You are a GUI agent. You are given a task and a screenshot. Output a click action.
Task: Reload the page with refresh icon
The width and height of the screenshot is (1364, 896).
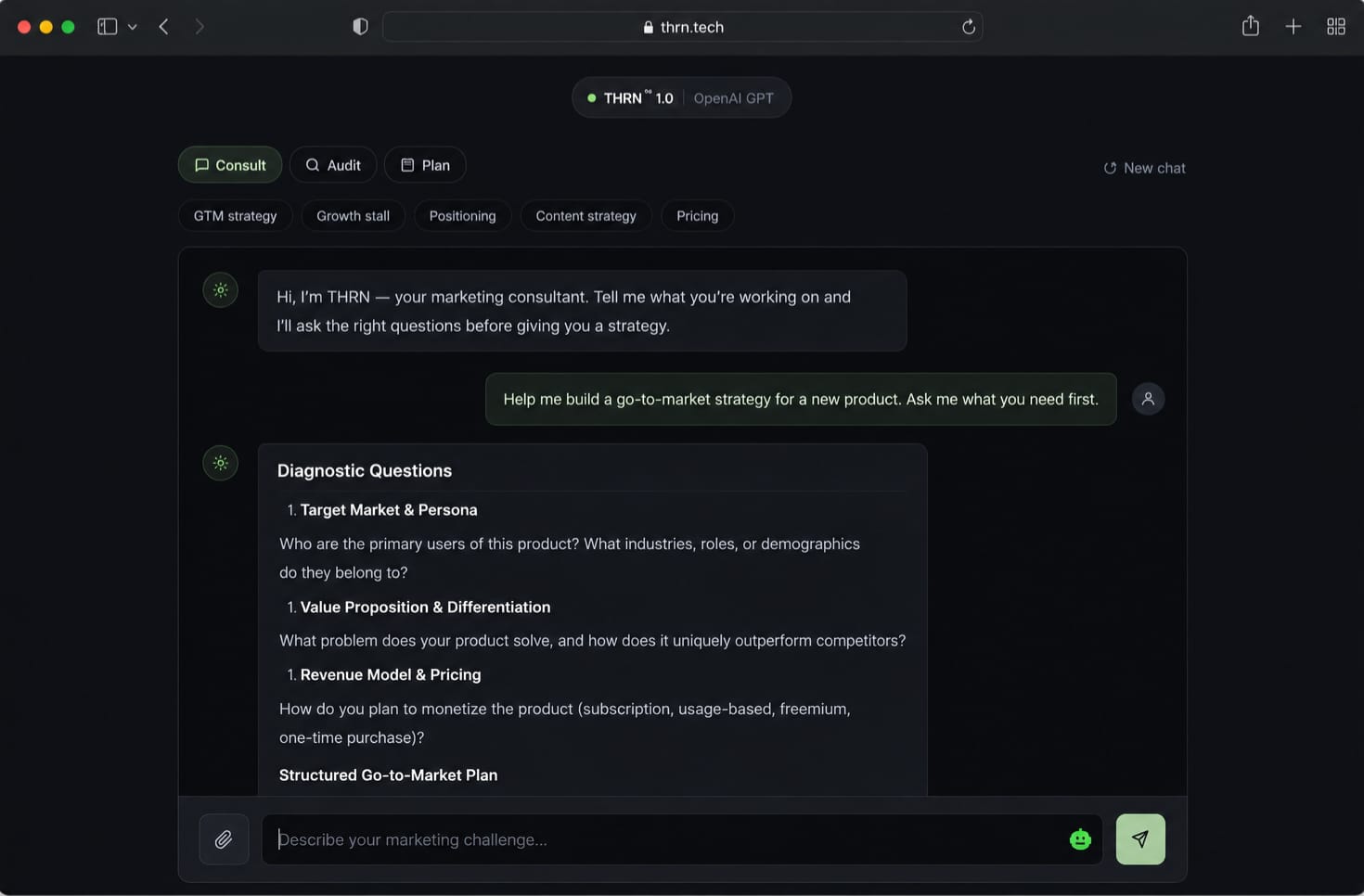[x=969, y=27]
